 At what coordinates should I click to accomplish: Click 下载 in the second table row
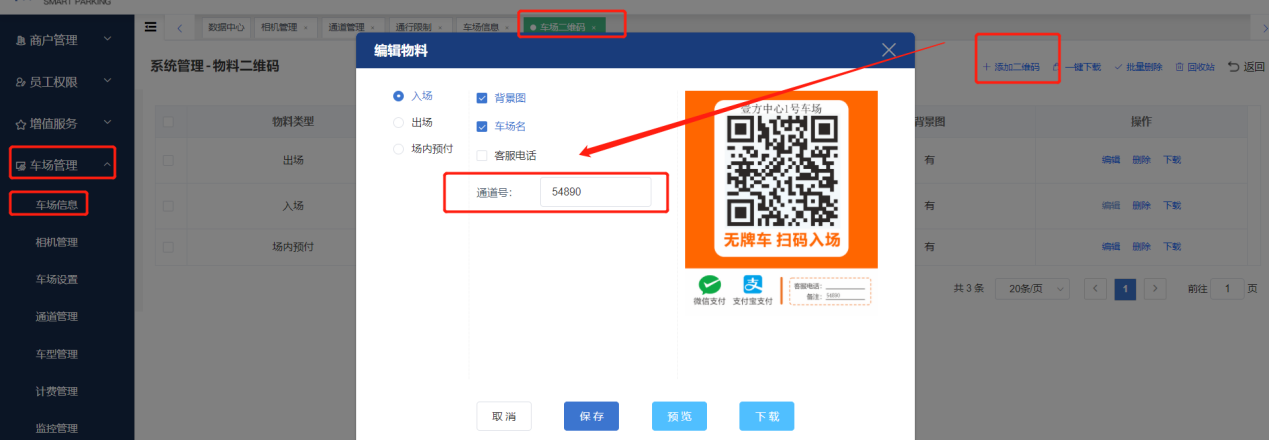(x=1172, y=205)
